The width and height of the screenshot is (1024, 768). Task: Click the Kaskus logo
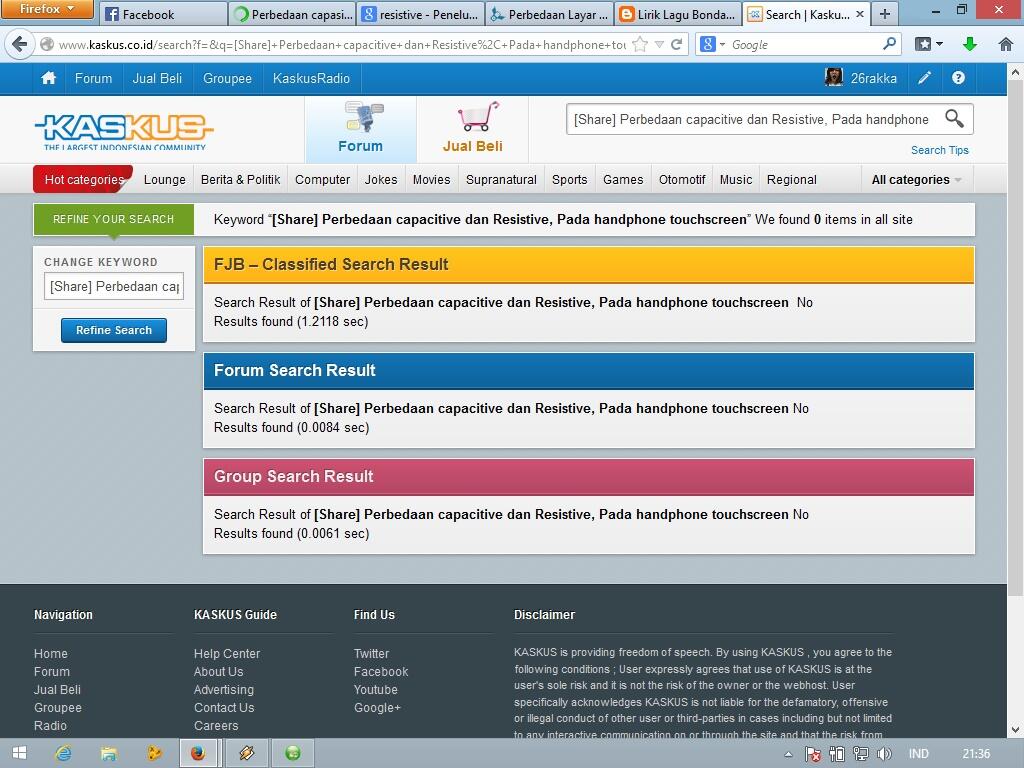tap(123, 132)
